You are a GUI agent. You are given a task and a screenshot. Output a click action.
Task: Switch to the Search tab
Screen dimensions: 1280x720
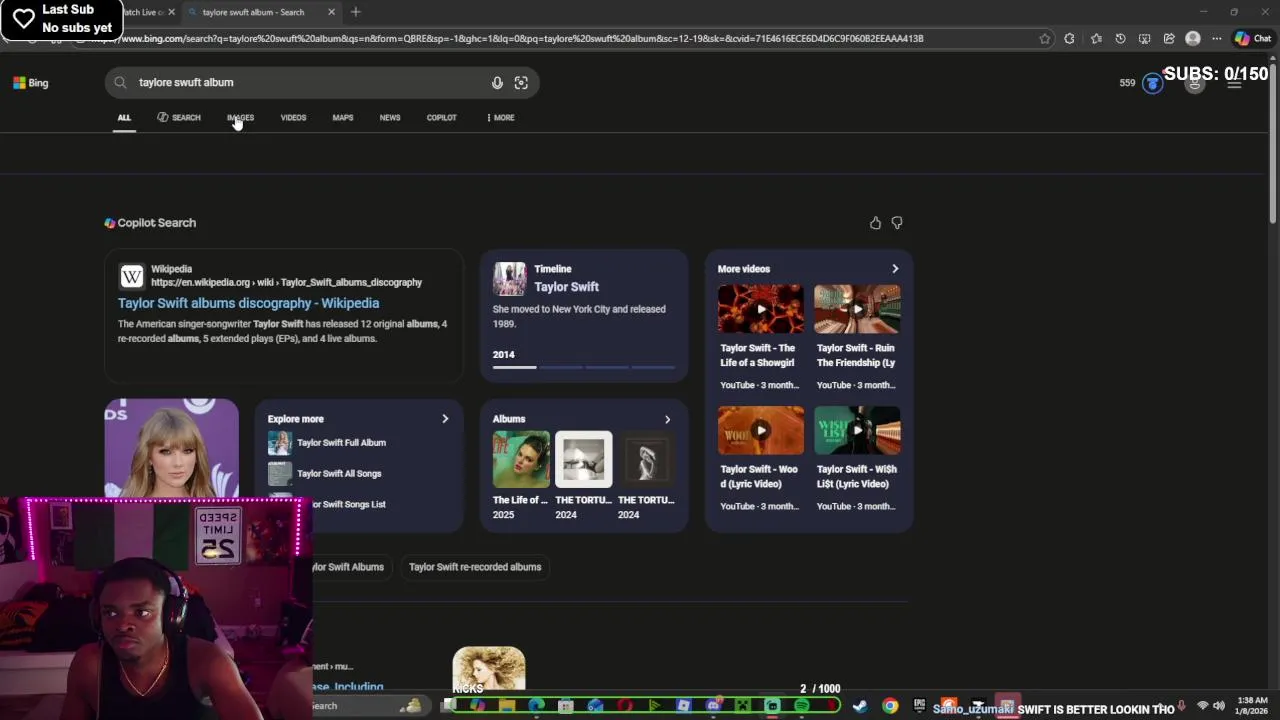[x=179, y=118]
